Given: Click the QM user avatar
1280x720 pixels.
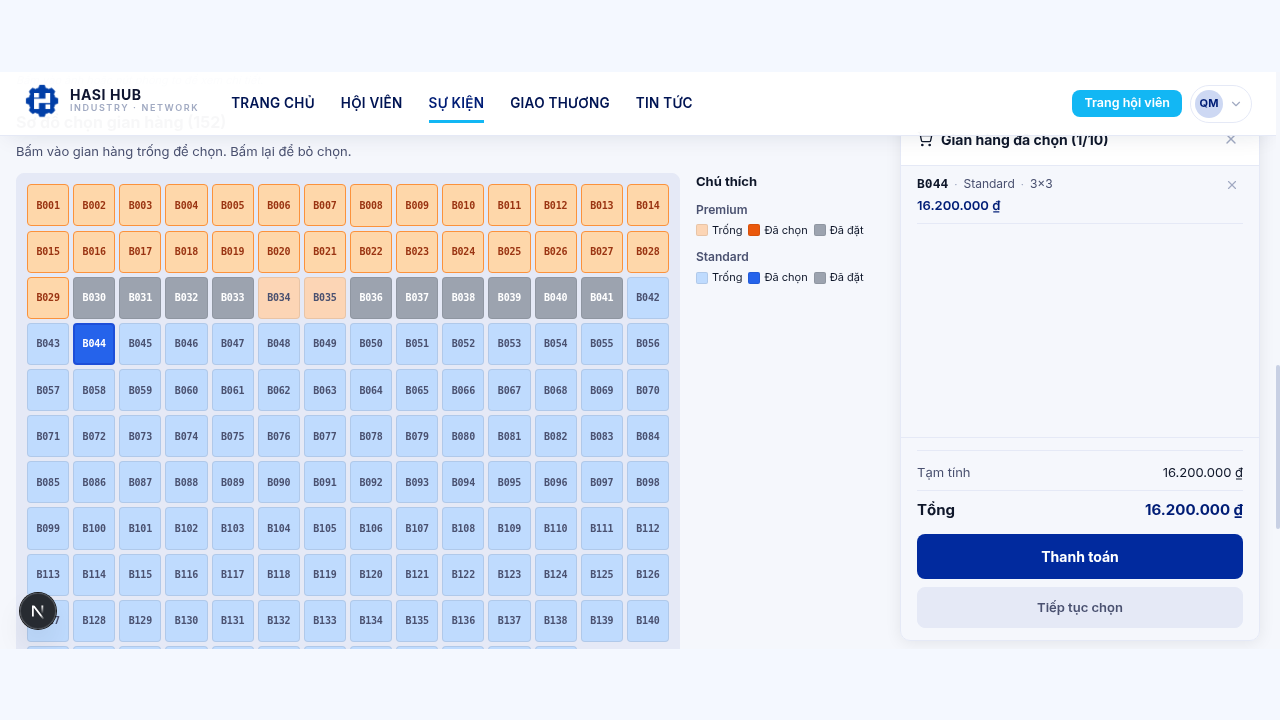Looking at the screenshot, I should point(1209,103).
